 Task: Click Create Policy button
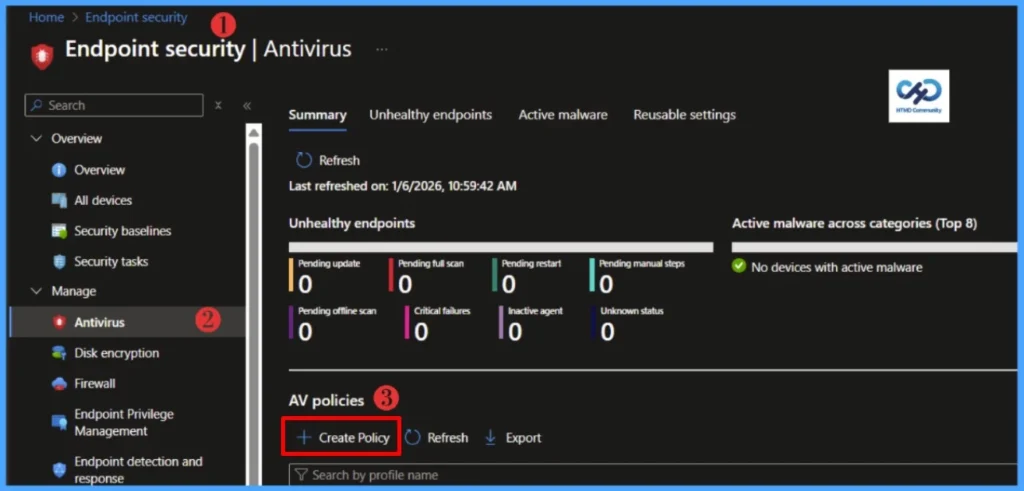pos(342,436)
